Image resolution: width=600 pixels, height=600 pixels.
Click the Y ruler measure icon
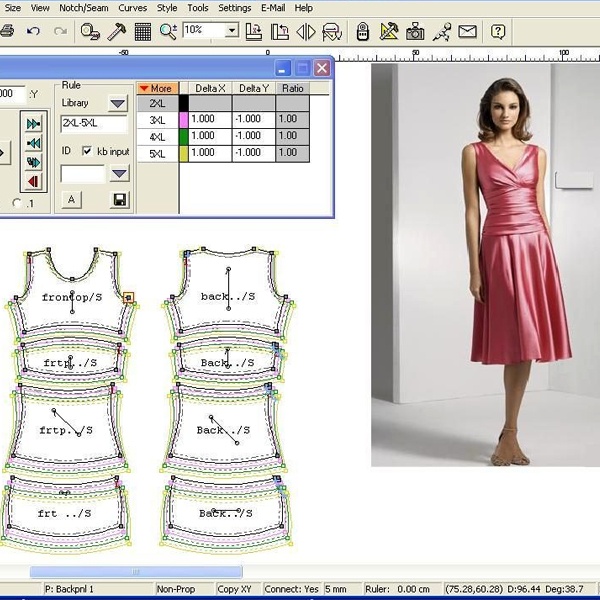[280, 31]
